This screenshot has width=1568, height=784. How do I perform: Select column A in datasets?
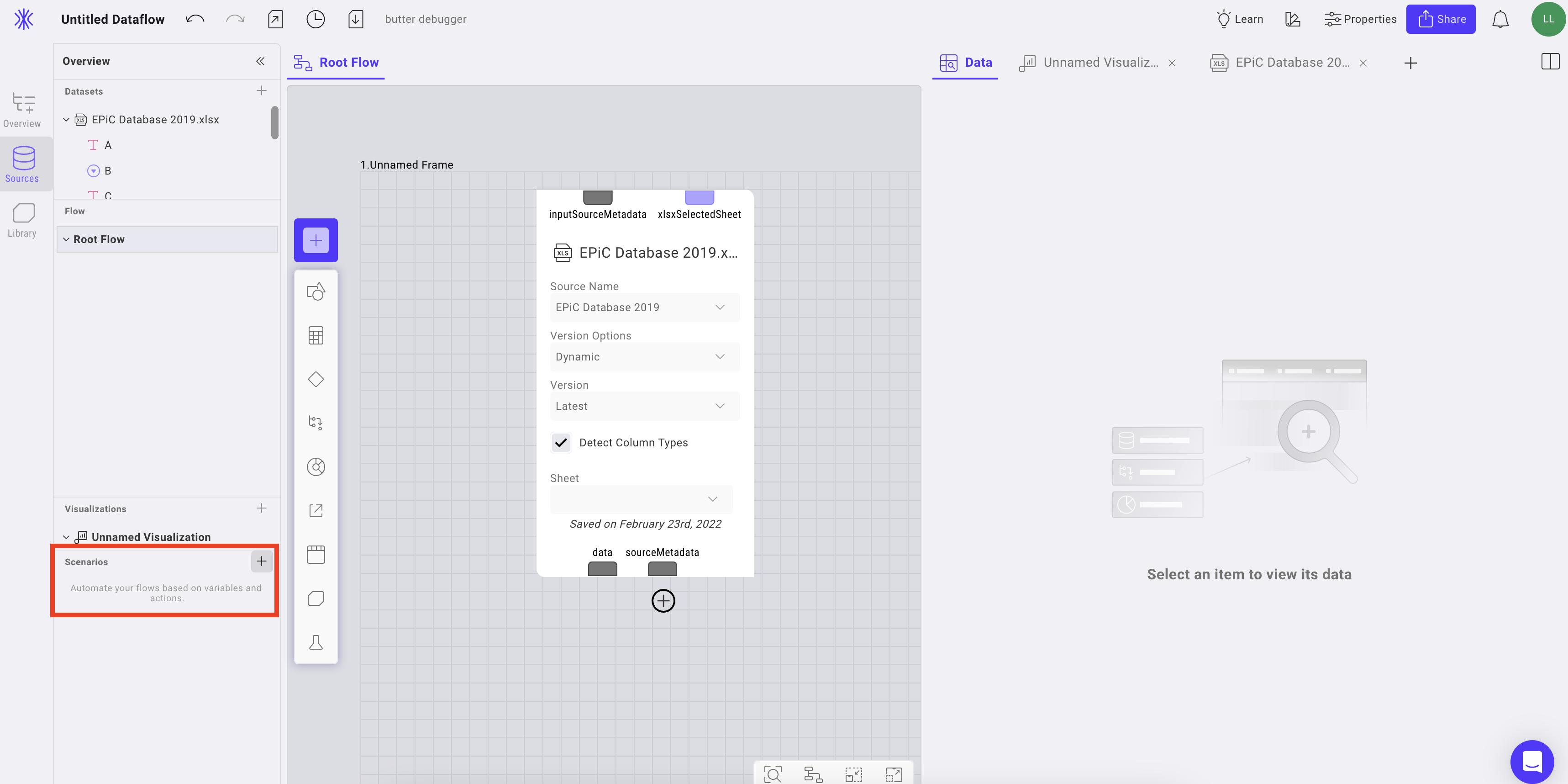108,145
